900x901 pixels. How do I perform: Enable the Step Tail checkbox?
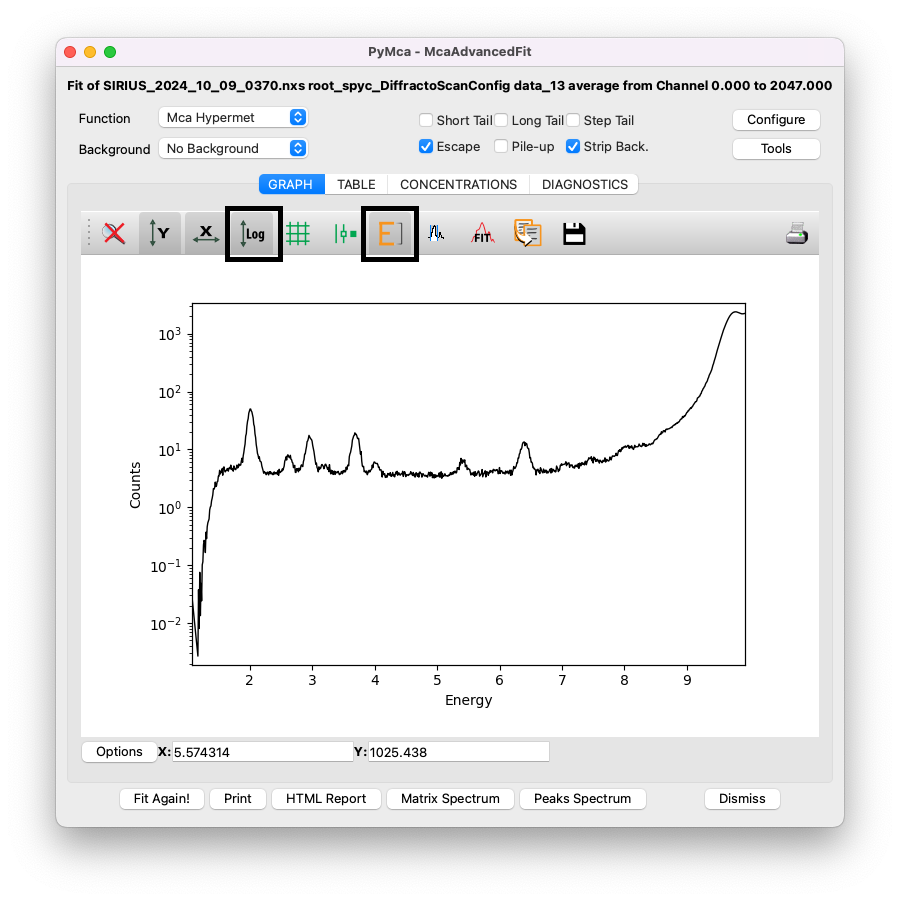(x=573, y=120)
